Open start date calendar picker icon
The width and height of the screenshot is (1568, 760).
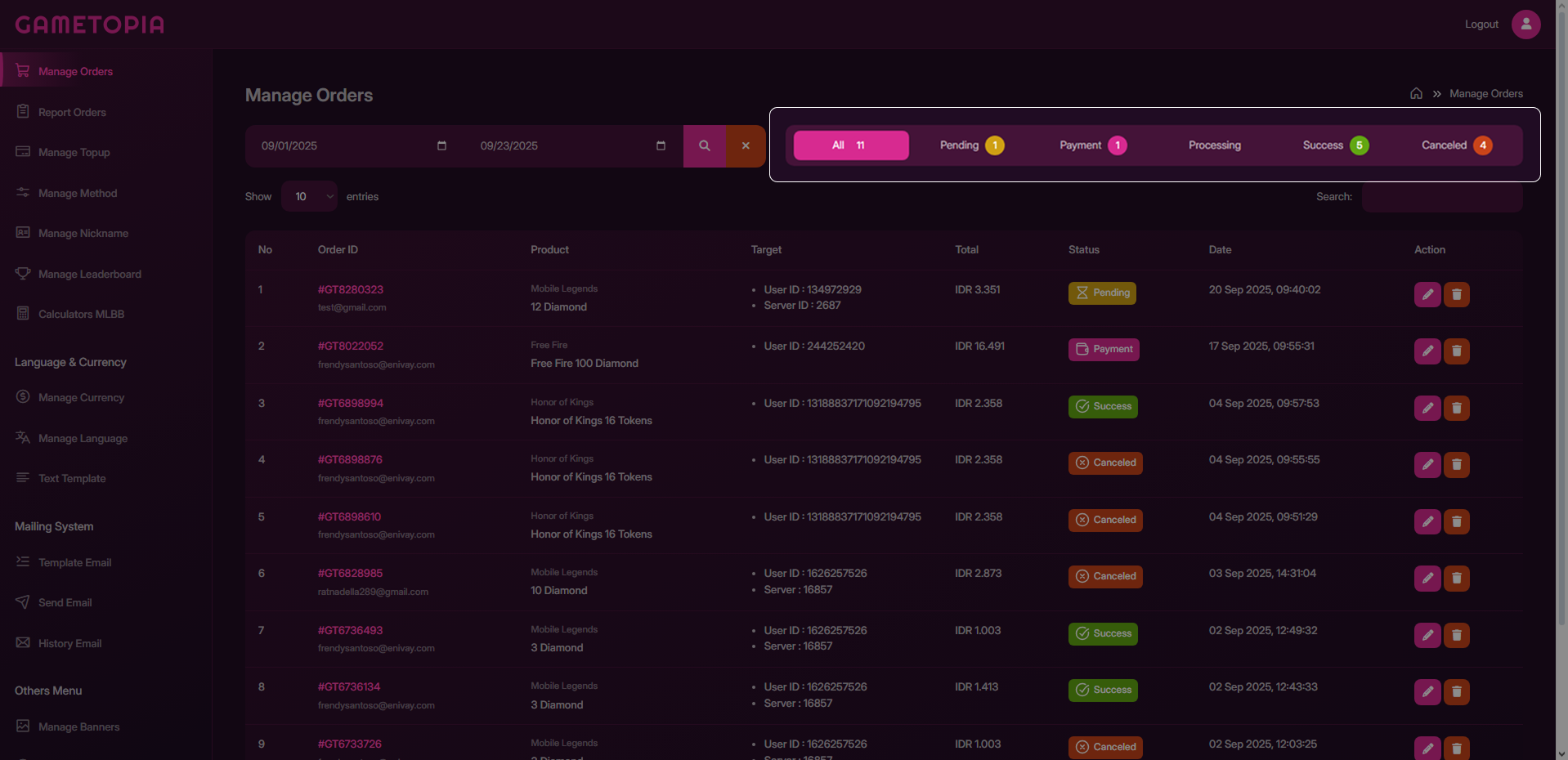tap(441, 145)
